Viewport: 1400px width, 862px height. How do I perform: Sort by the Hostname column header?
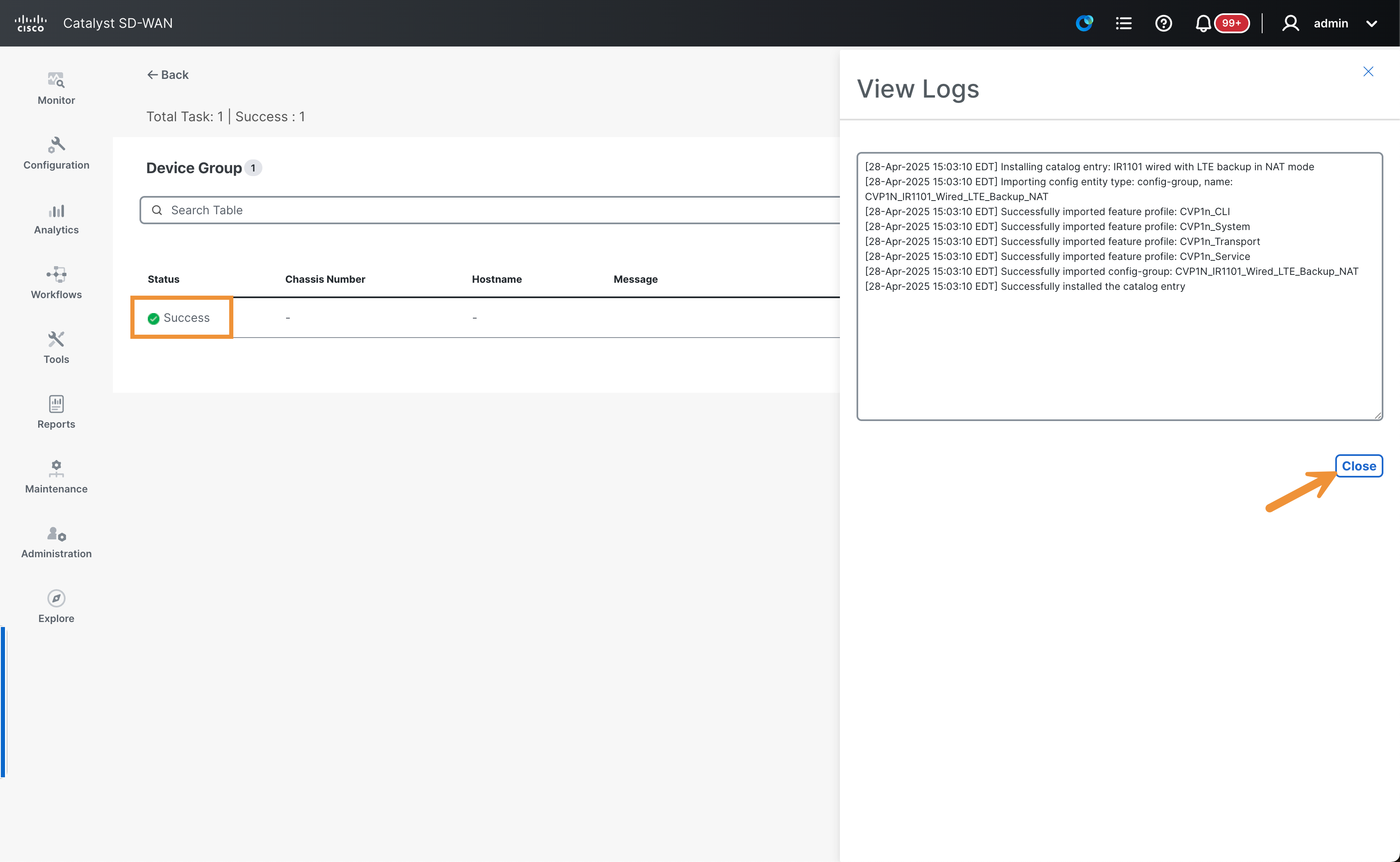(497, 279)
